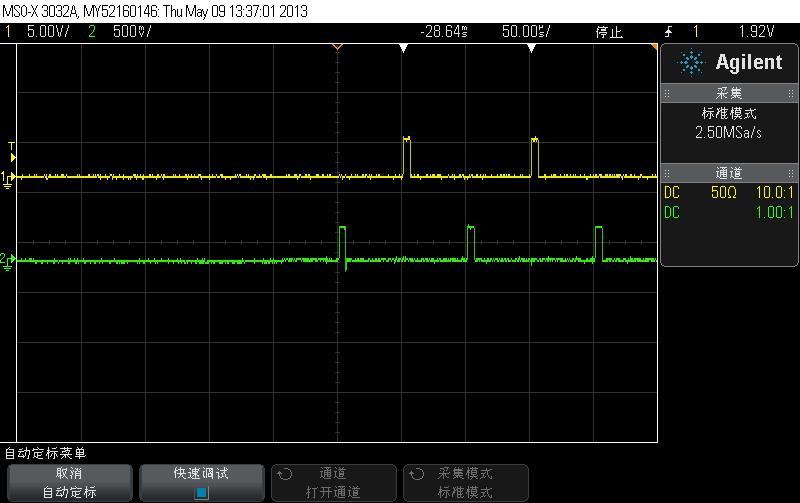The height and width of the screenshot is (503, 800).
Task: Select the 通道 panel header
Action: coord(729,173)
